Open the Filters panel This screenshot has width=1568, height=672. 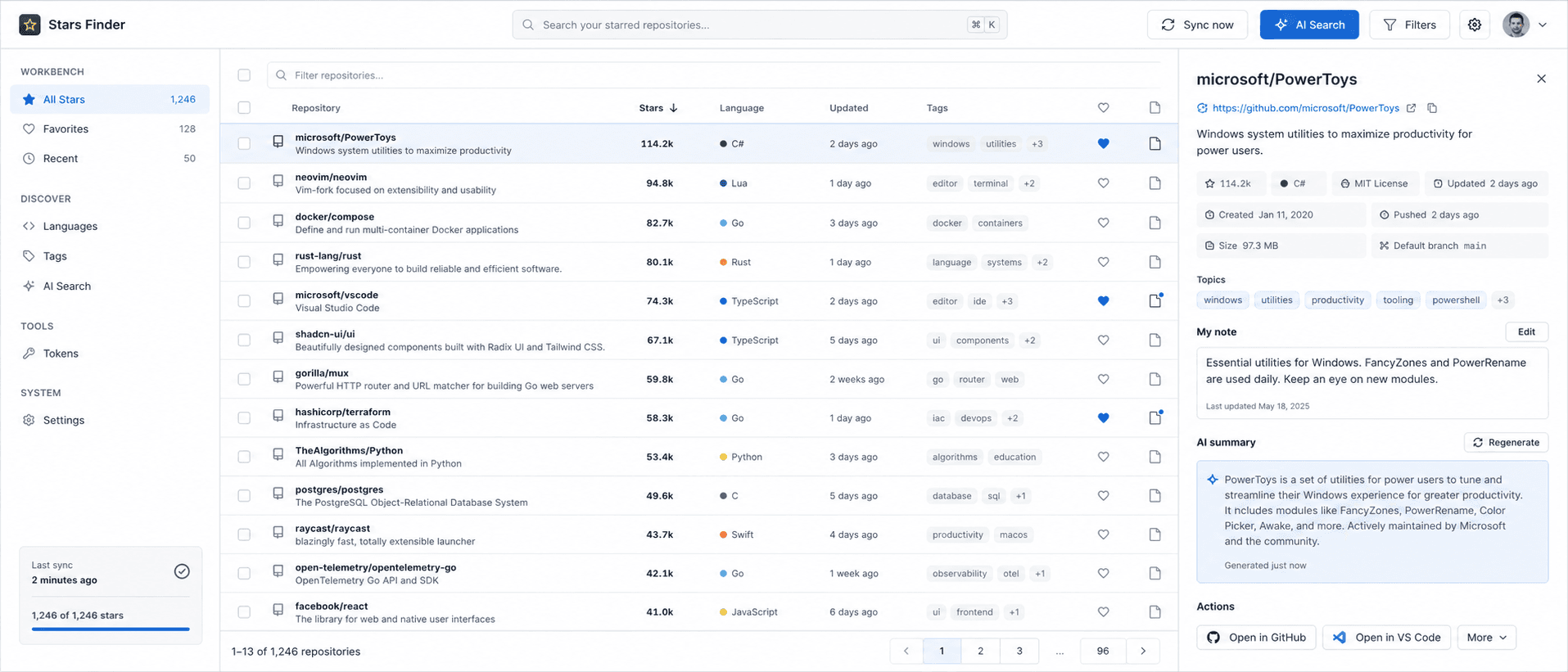point(1409,25)
